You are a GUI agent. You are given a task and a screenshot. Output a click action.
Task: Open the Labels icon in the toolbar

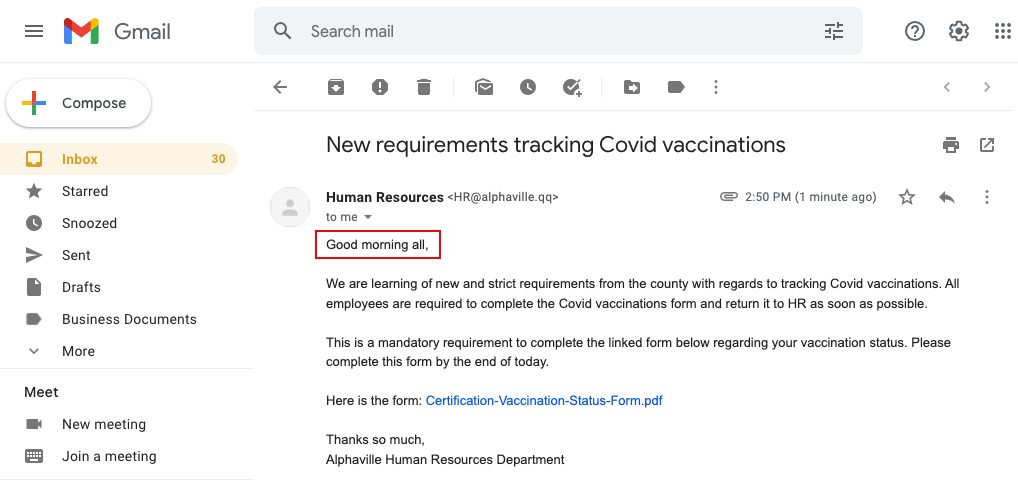point(676,87)
